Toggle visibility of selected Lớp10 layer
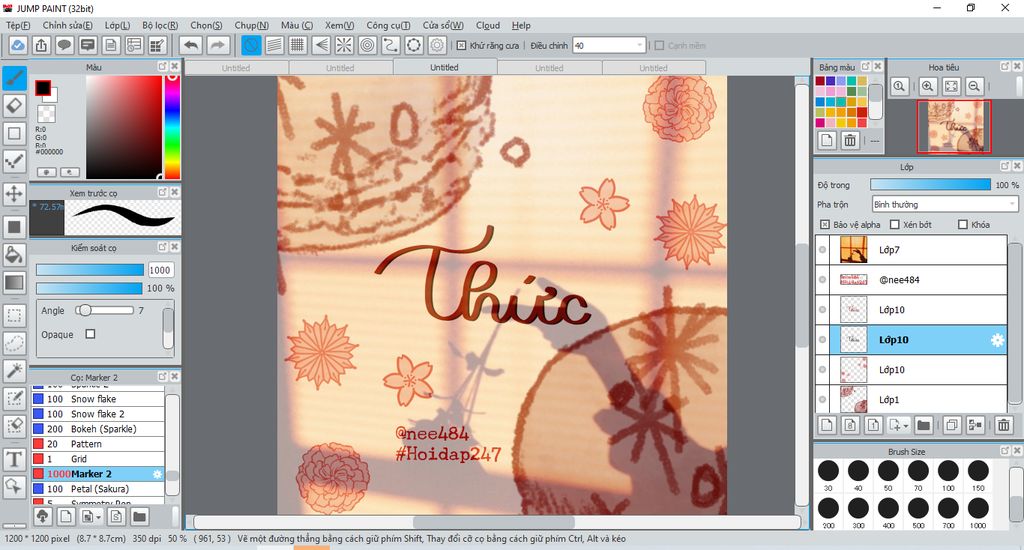 pos(822,340)
